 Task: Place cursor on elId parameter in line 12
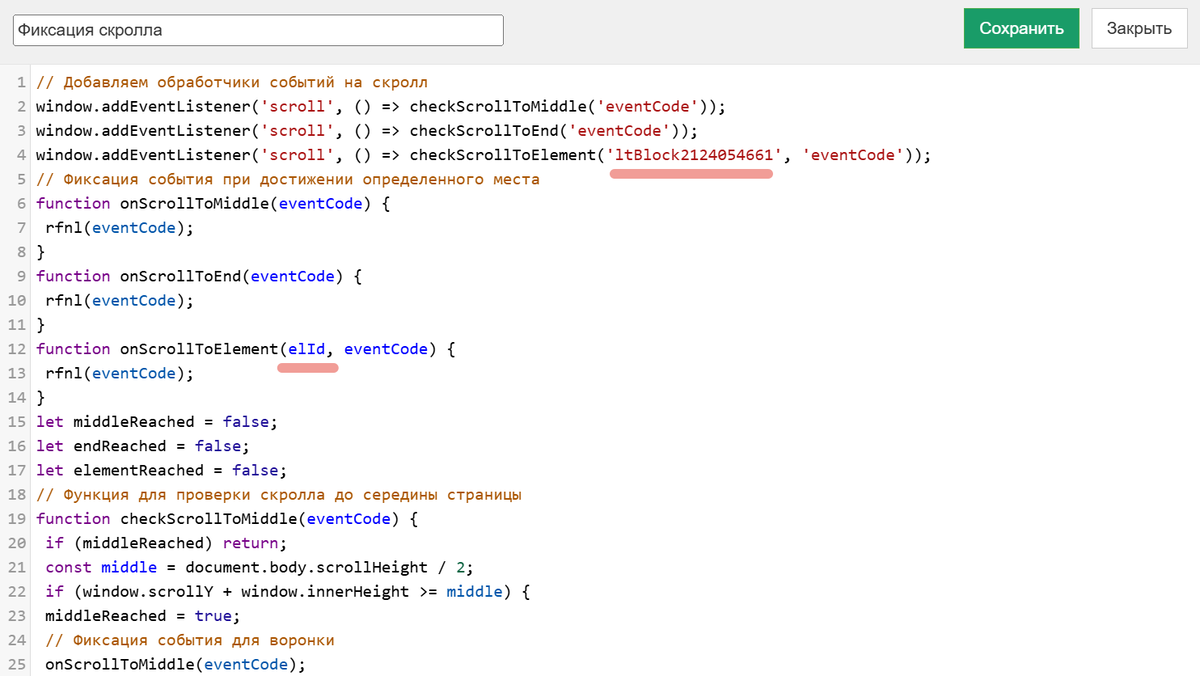tap(306, 349)
